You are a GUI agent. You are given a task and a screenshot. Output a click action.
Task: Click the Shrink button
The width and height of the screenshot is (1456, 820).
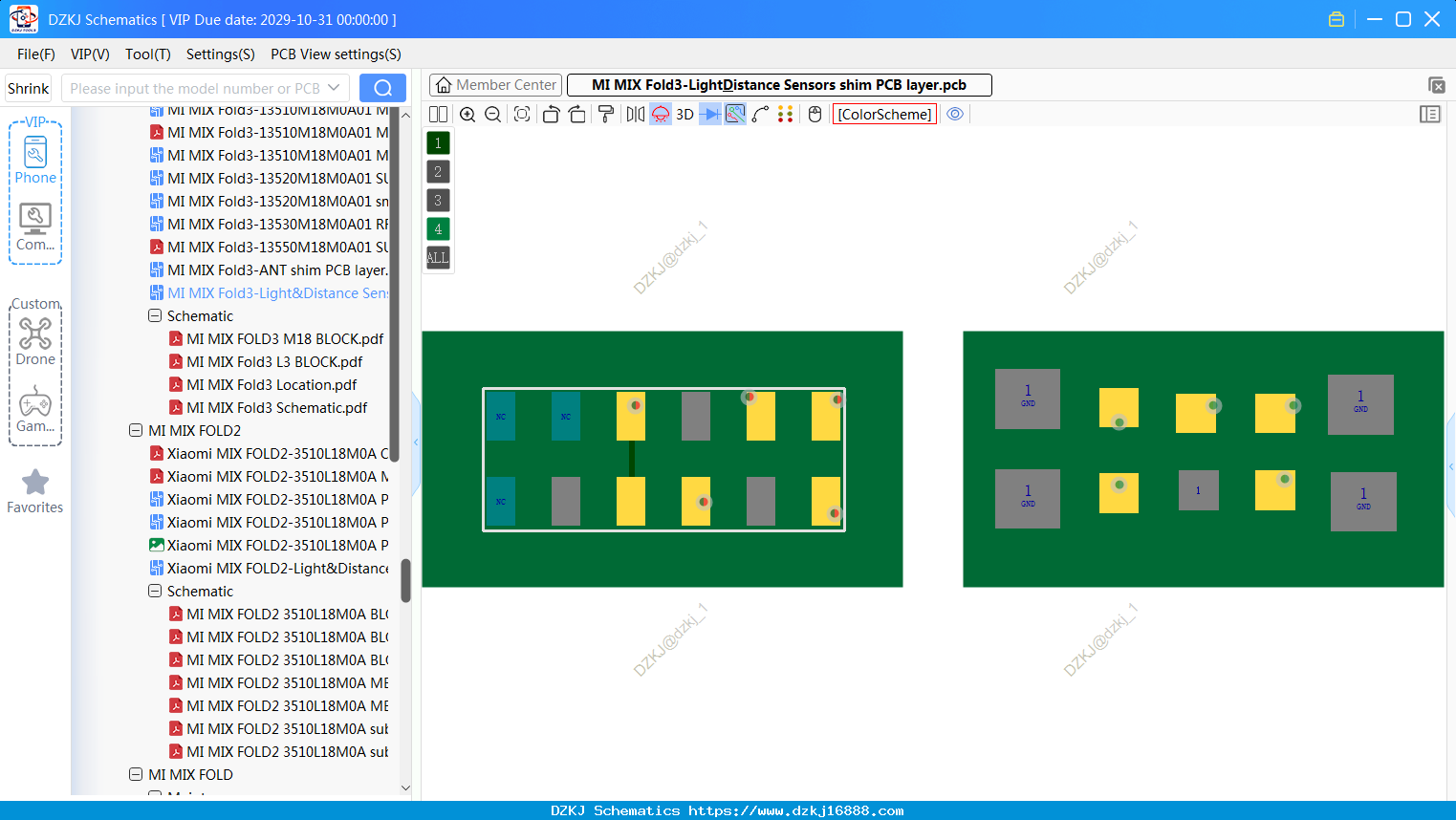click(x=28, y=88)
